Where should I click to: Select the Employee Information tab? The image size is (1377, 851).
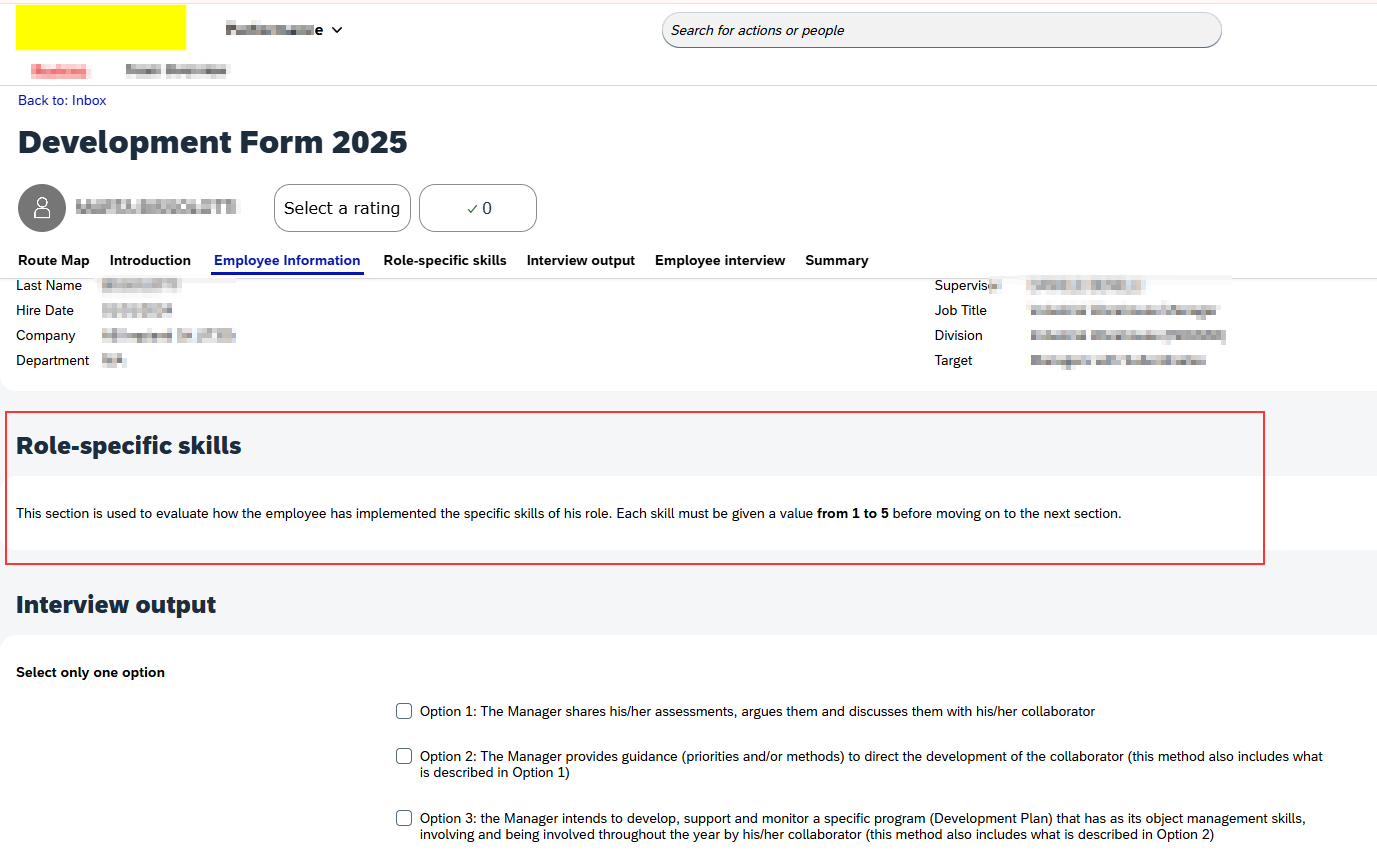[x=287, y=260]
